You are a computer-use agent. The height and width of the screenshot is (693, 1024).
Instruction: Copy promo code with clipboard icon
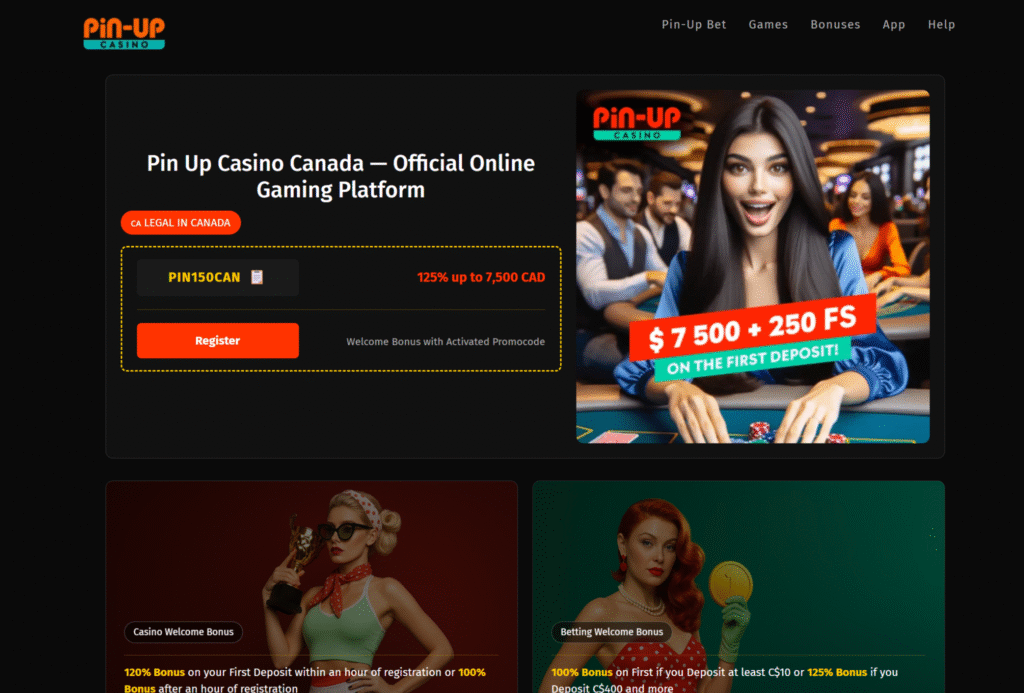257,278
